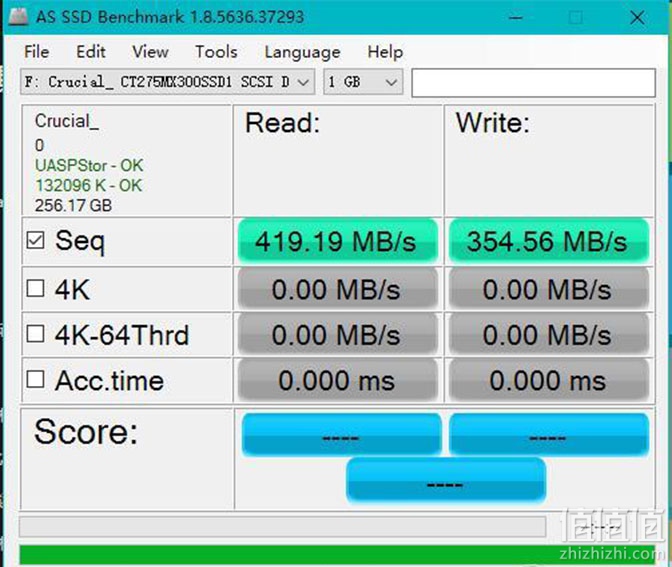The width and height of the screenshot is (672, 567).
Task: Open the Language menu
Action: (x=303, y=52)
